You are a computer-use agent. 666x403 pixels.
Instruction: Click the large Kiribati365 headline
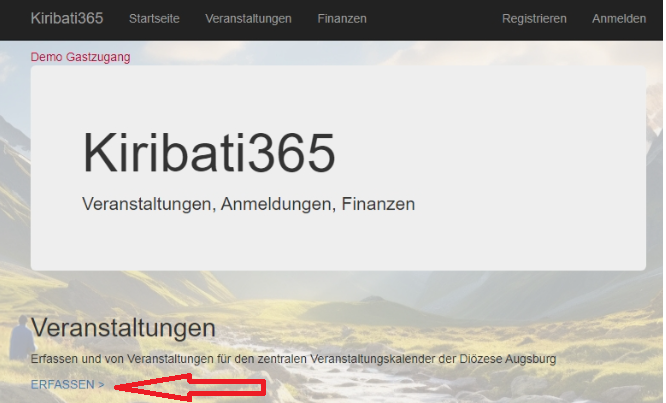point(208,154)
